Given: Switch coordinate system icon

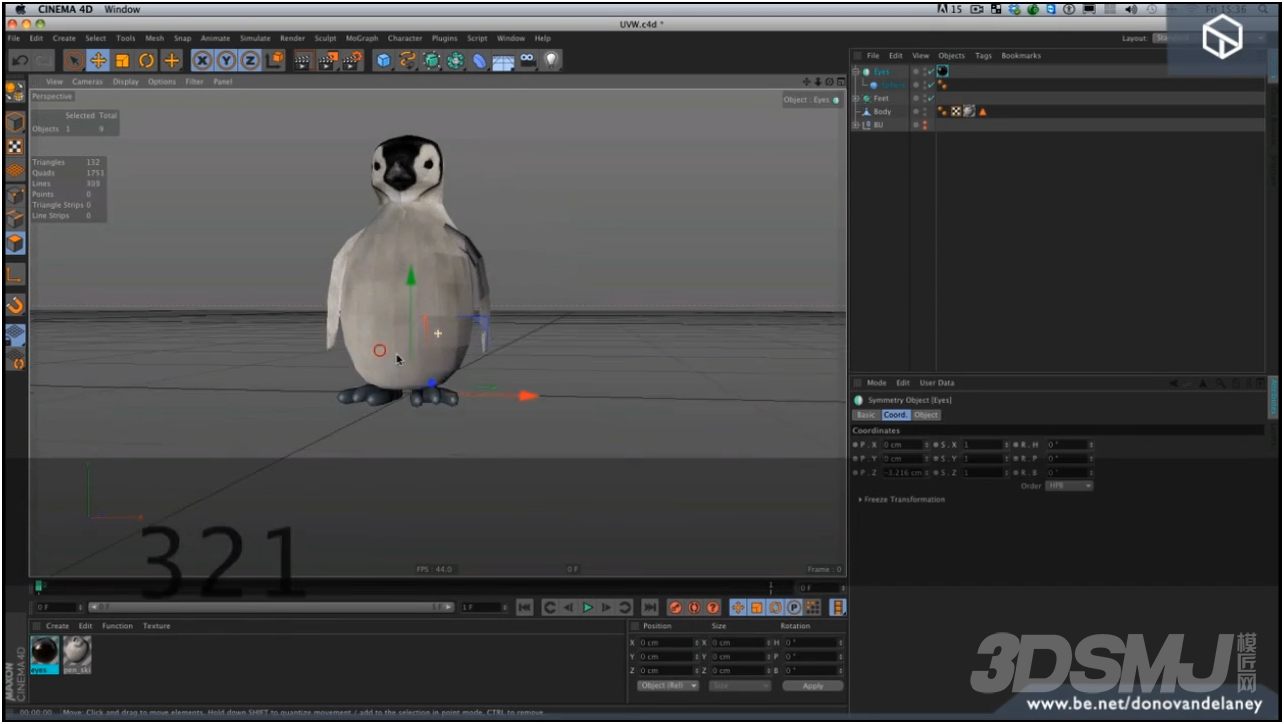Looking at the screenshot, I should (x=275, y=61).
